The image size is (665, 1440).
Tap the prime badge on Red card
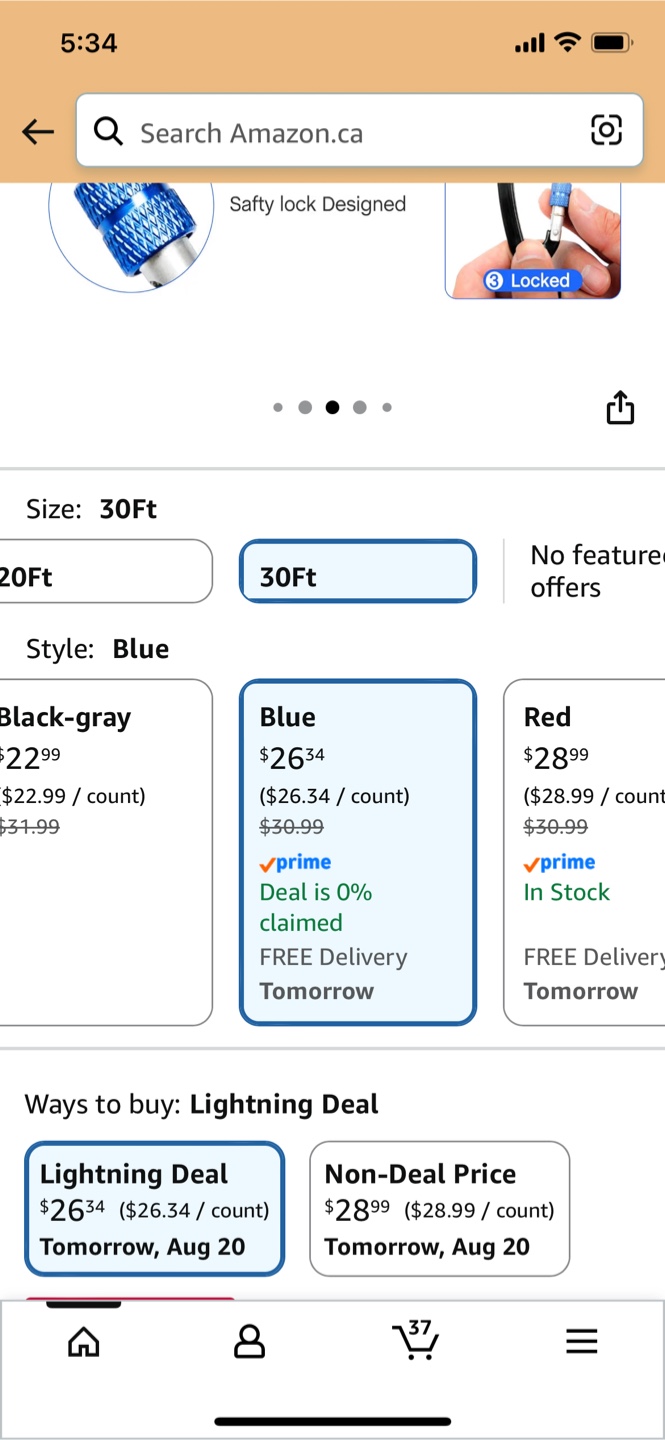tap(559, 863)
